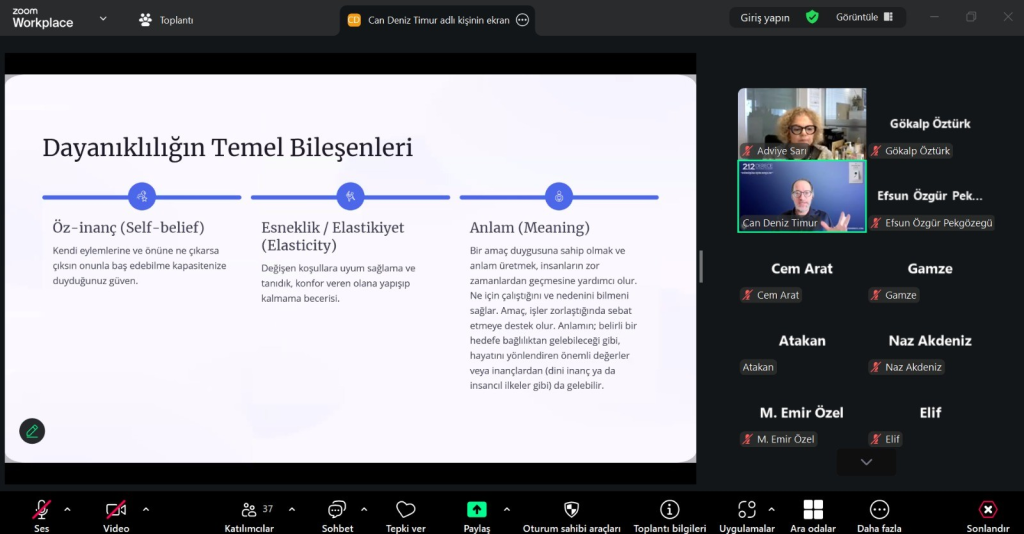Click the green Paylaş share screen icon
The height and width of the screenshot is (534, 1024).
(x=477, y=510)
